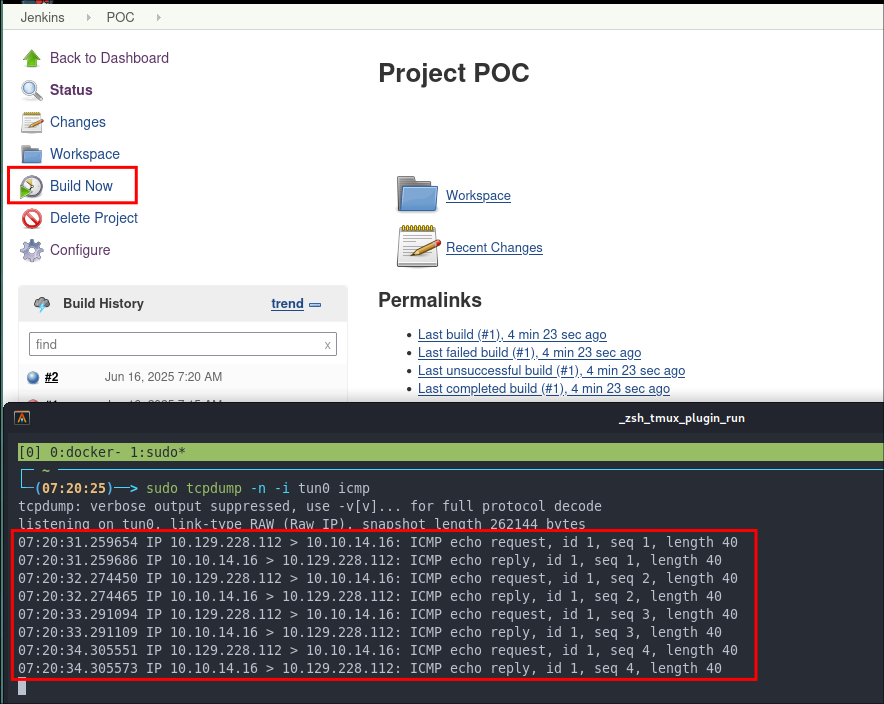Click the large Recent Changes notepad icon
The image size is (884, 704).
point(418,246)
